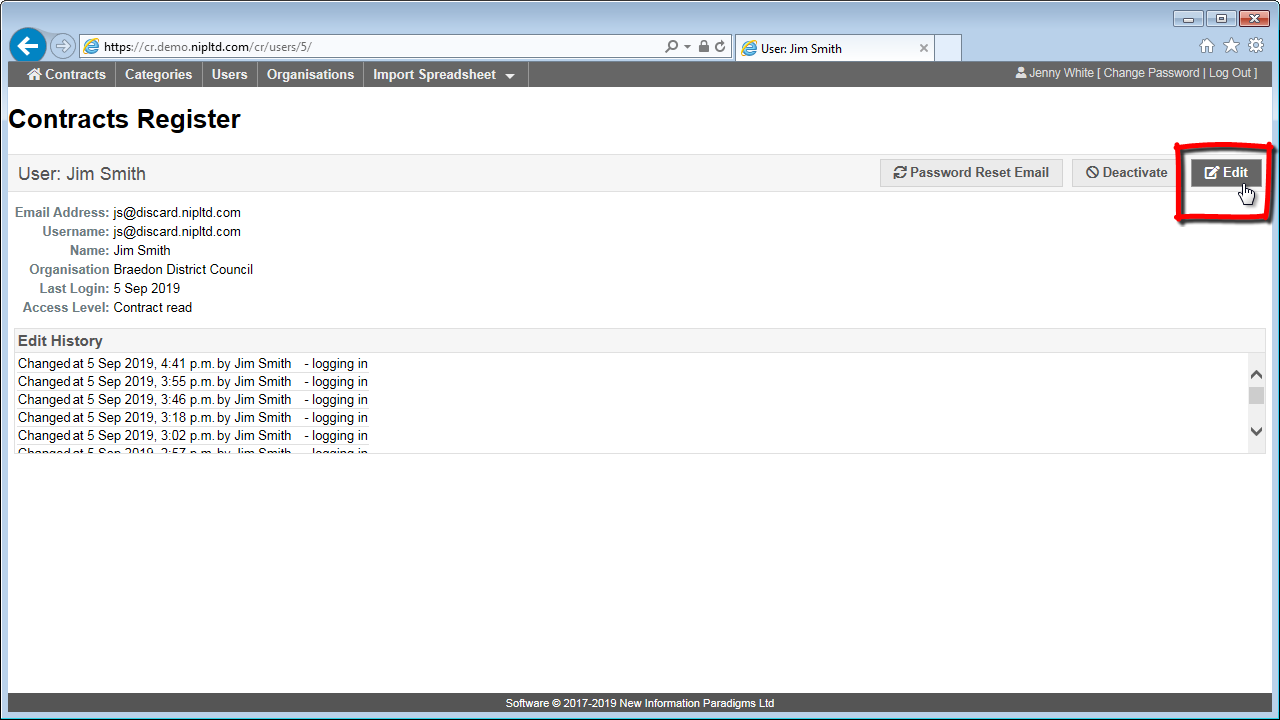Open the browser settings gear icon

tap(1256, 46)
